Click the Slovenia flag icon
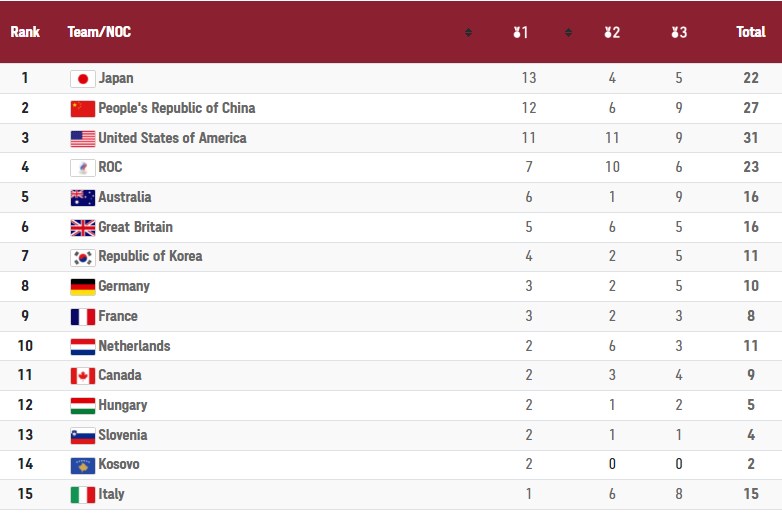The height and width of the screenshot is (513, 782). 83,435
